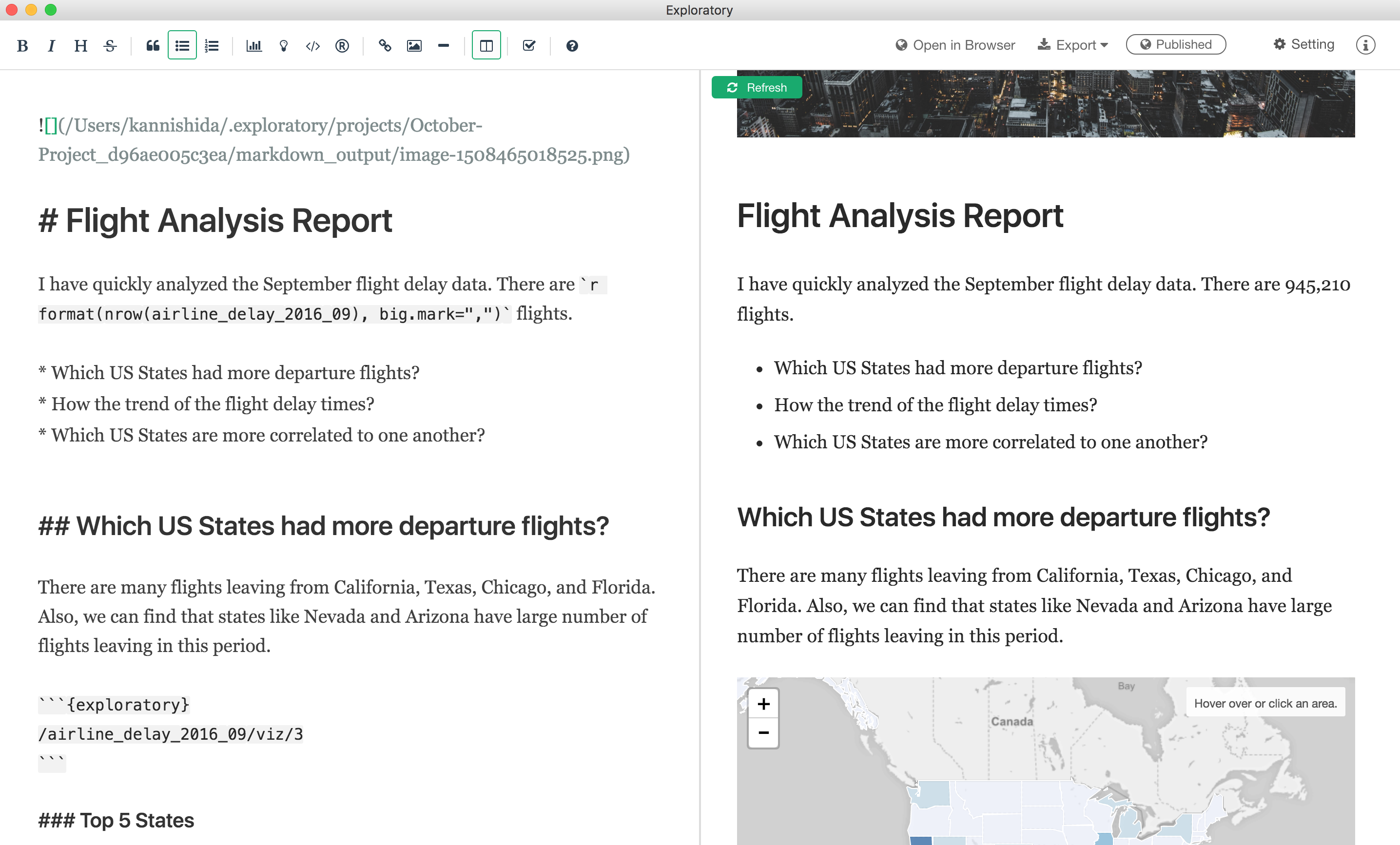Click the '### Top 5 States' heading

pyautogui.click(x=116, y=820)
